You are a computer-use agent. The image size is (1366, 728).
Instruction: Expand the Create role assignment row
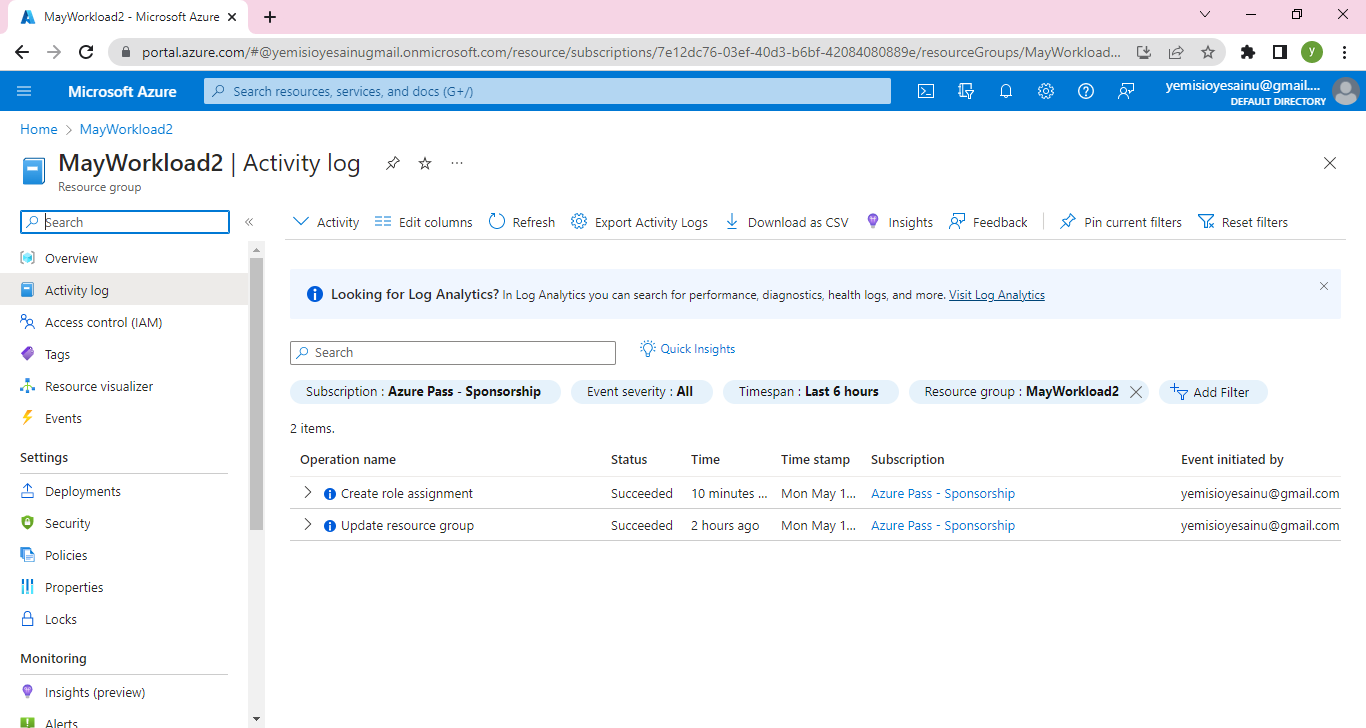coord(308,493)
